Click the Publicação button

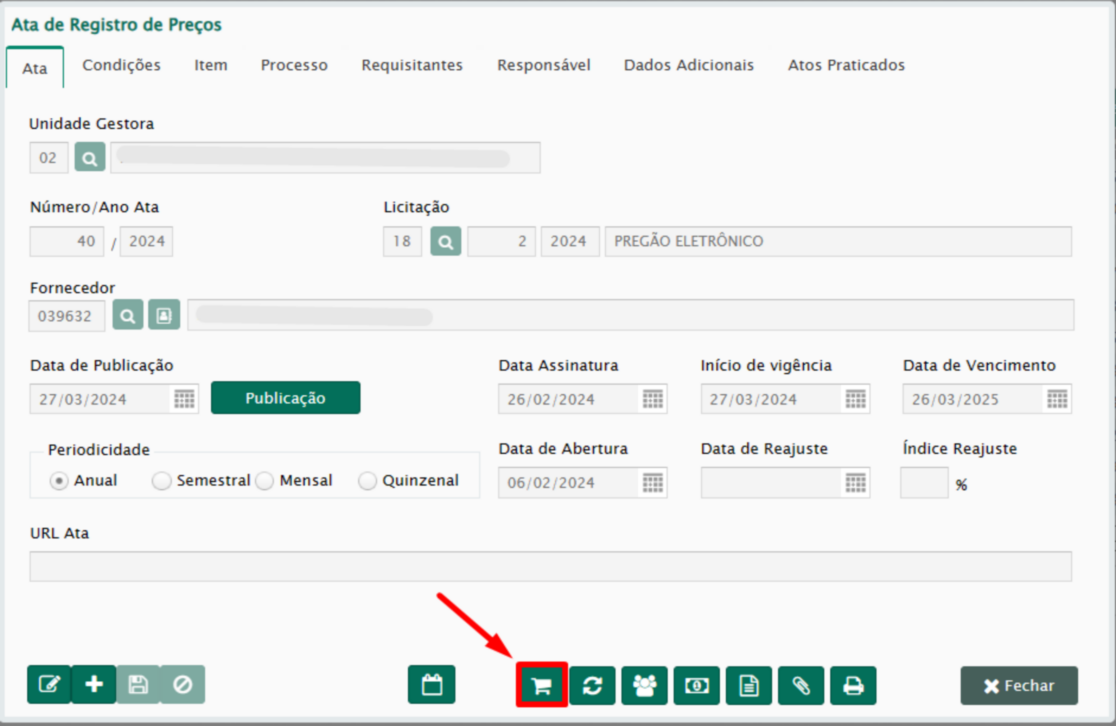point(285,398)
